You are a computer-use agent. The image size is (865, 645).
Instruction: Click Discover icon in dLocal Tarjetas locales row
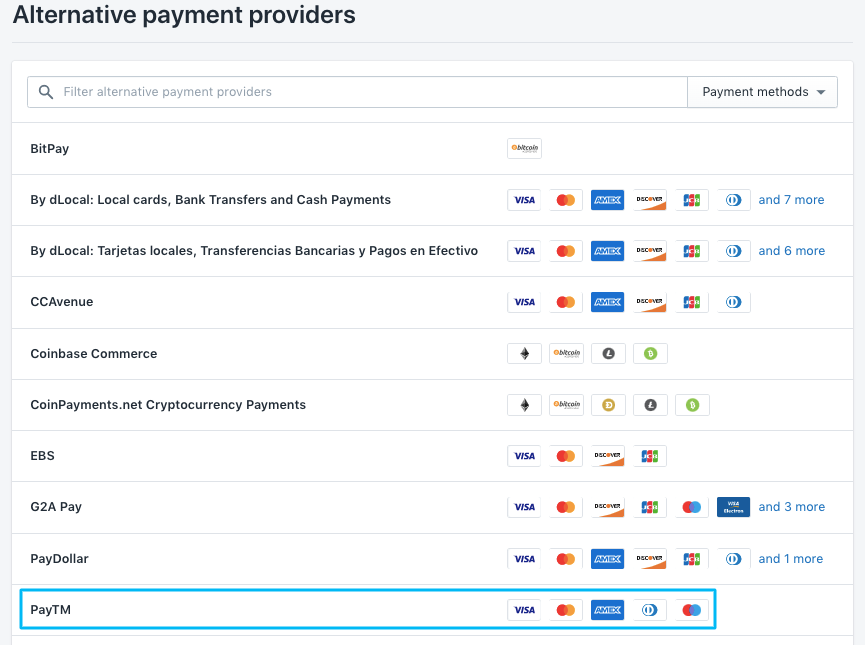[649, 251]
